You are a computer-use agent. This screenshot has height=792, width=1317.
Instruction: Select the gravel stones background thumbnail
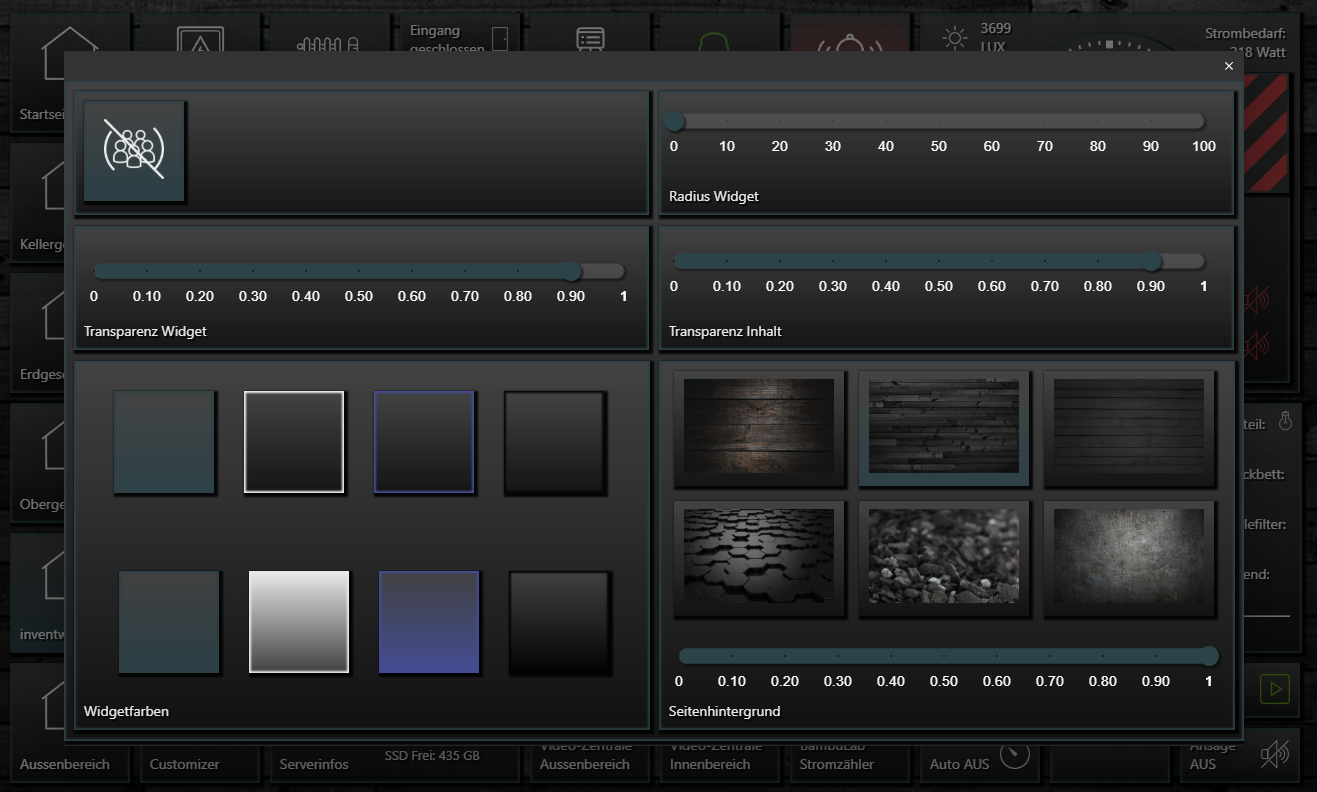[x=944, y=555]
